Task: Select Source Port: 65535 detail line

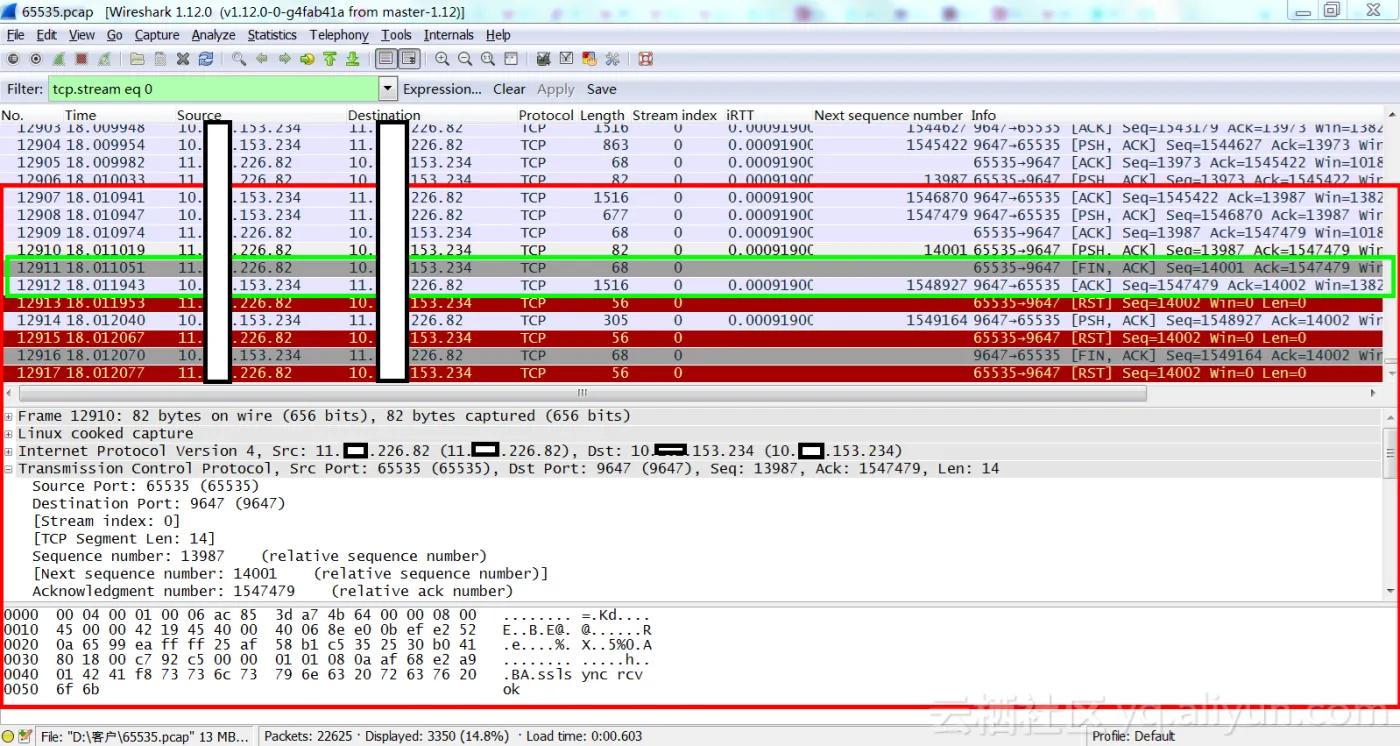Action: pyautogui.click(x=145, y=486)
